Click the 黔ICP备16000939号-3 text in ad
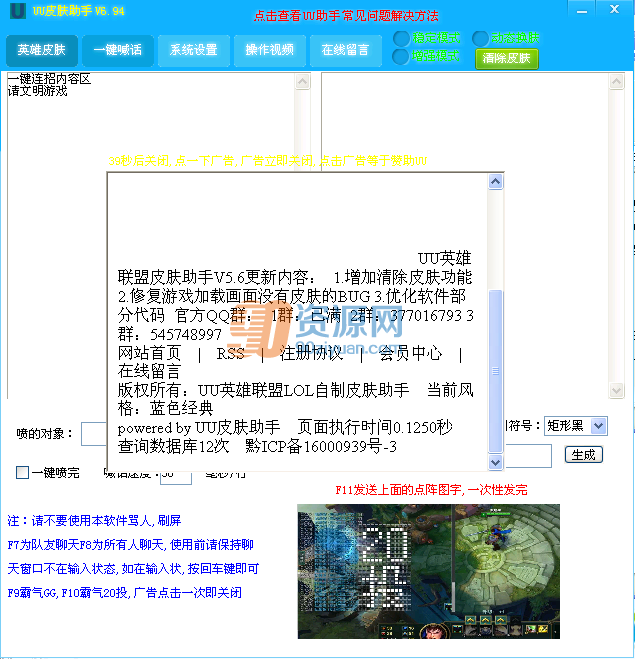 [321, 446]
